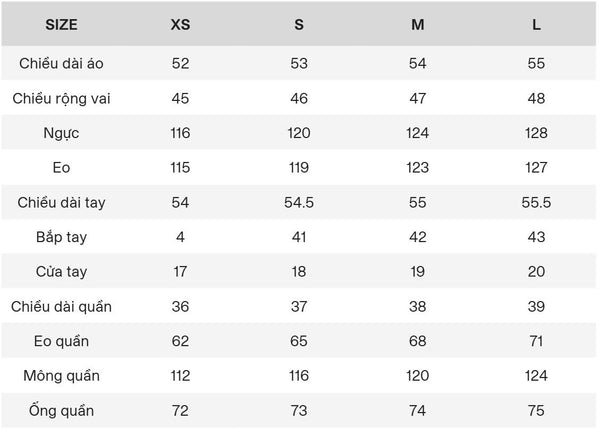Click the L column header
This screenshot has width=600, height=429.
tap(537, 25)
